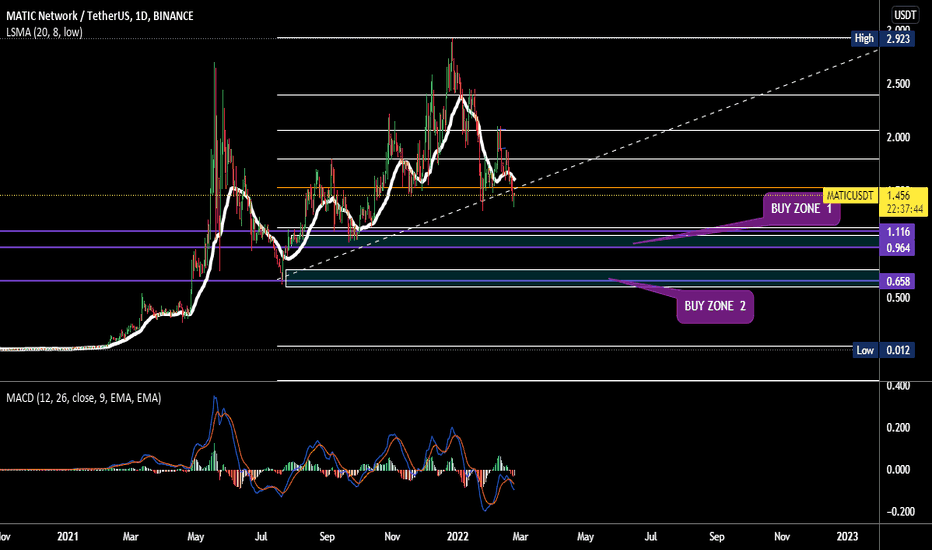The image size is (932, 550).
Task: Click the 2022 time axis label
Action: pyautogui.click(x=458, y=536)
